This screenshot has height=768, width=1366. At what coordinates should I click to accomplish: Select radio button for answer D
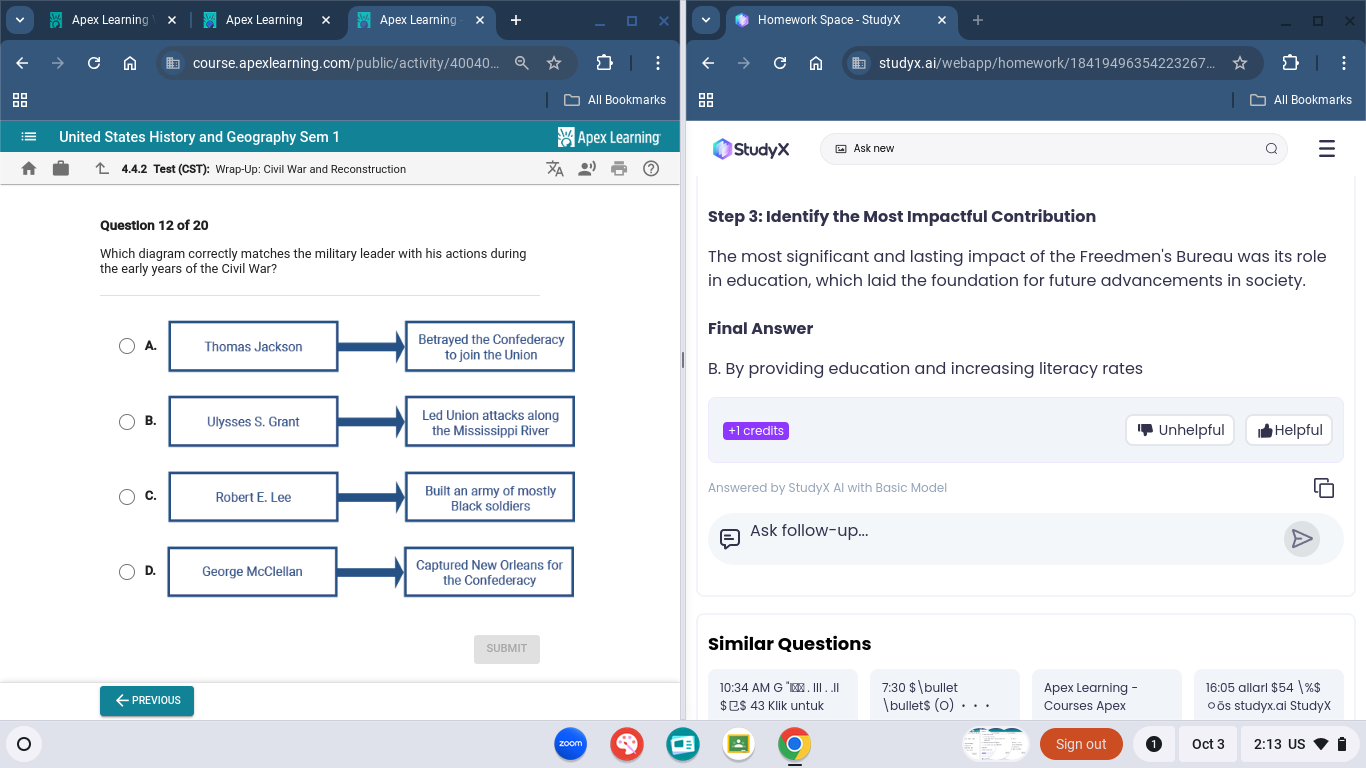127,572
